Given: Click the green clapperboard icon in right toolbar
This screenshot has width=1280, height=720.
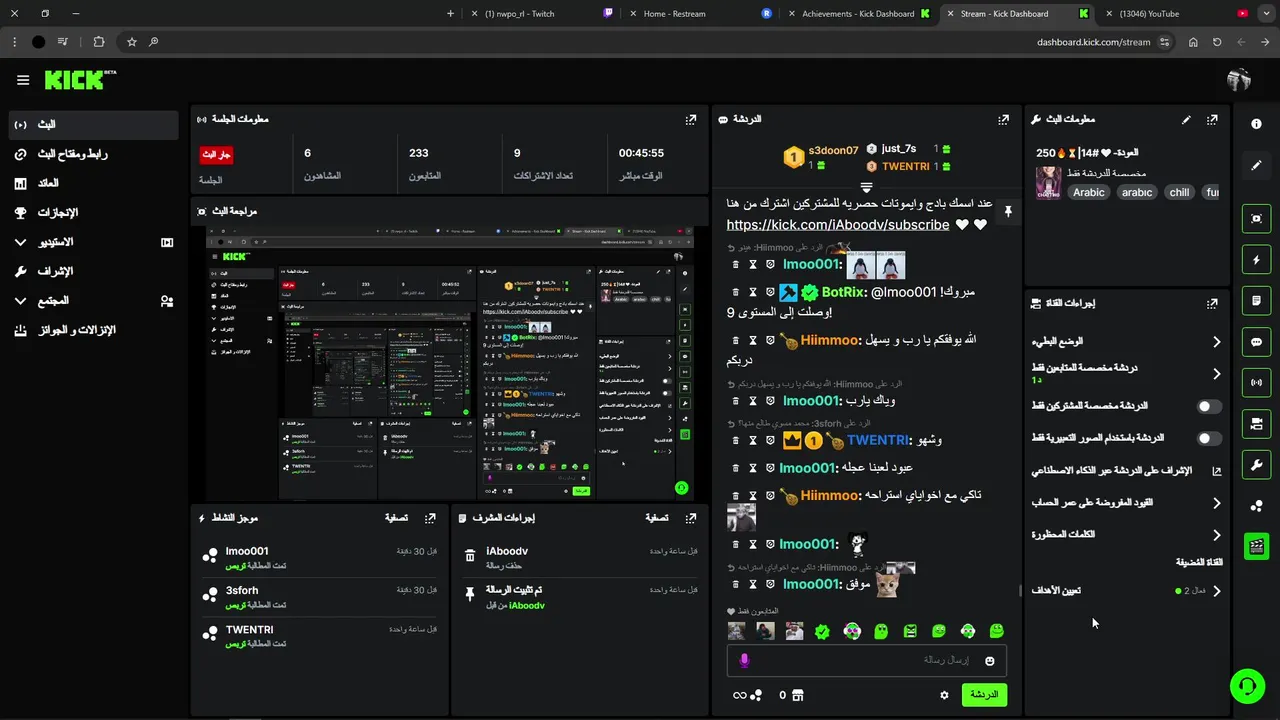Looking at the screenshot, I should click(x=1256, y=546).
